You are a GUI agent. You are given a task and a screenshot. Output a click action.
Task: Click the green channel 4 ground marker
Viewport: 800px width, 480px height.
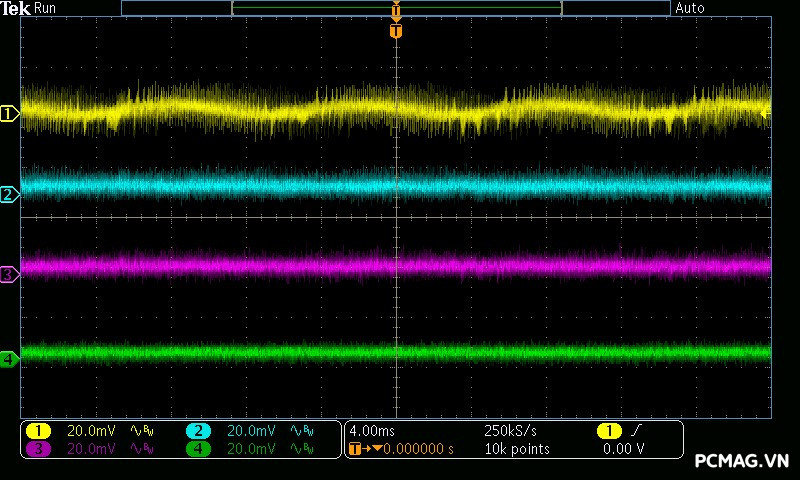(9, 358)
